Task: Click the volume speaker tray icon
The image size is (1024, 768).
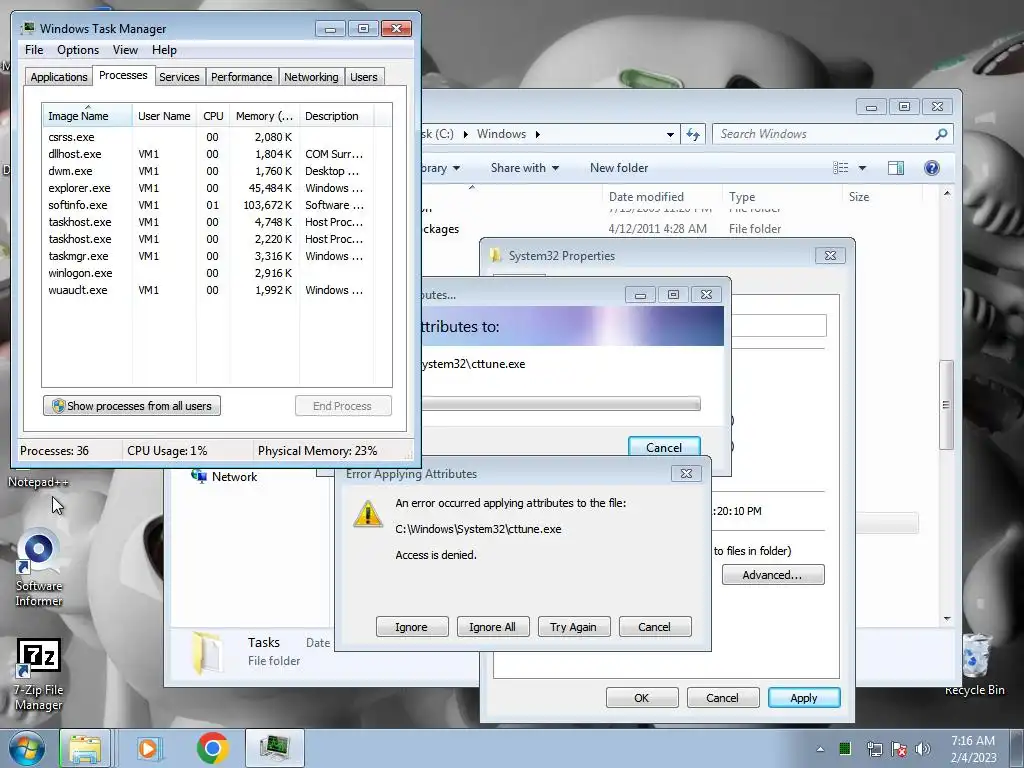Action: (922, 749)
